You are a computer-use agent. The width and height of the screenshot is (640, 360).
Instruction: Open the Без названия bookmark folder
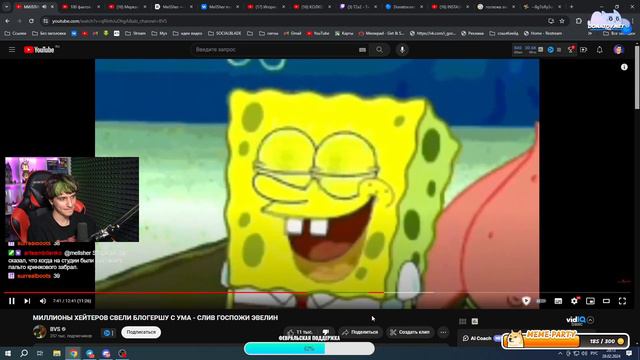coord(49,33)
